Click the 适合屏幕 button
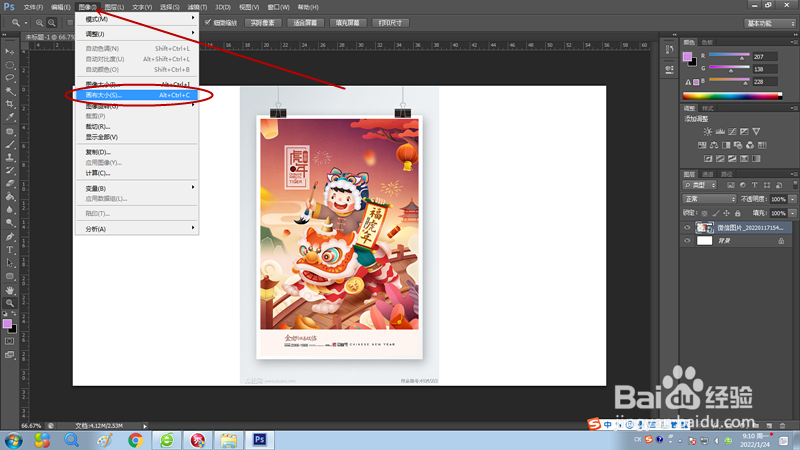Image resolution: width=800 pixels, height=450 pixels. point(305,23)
